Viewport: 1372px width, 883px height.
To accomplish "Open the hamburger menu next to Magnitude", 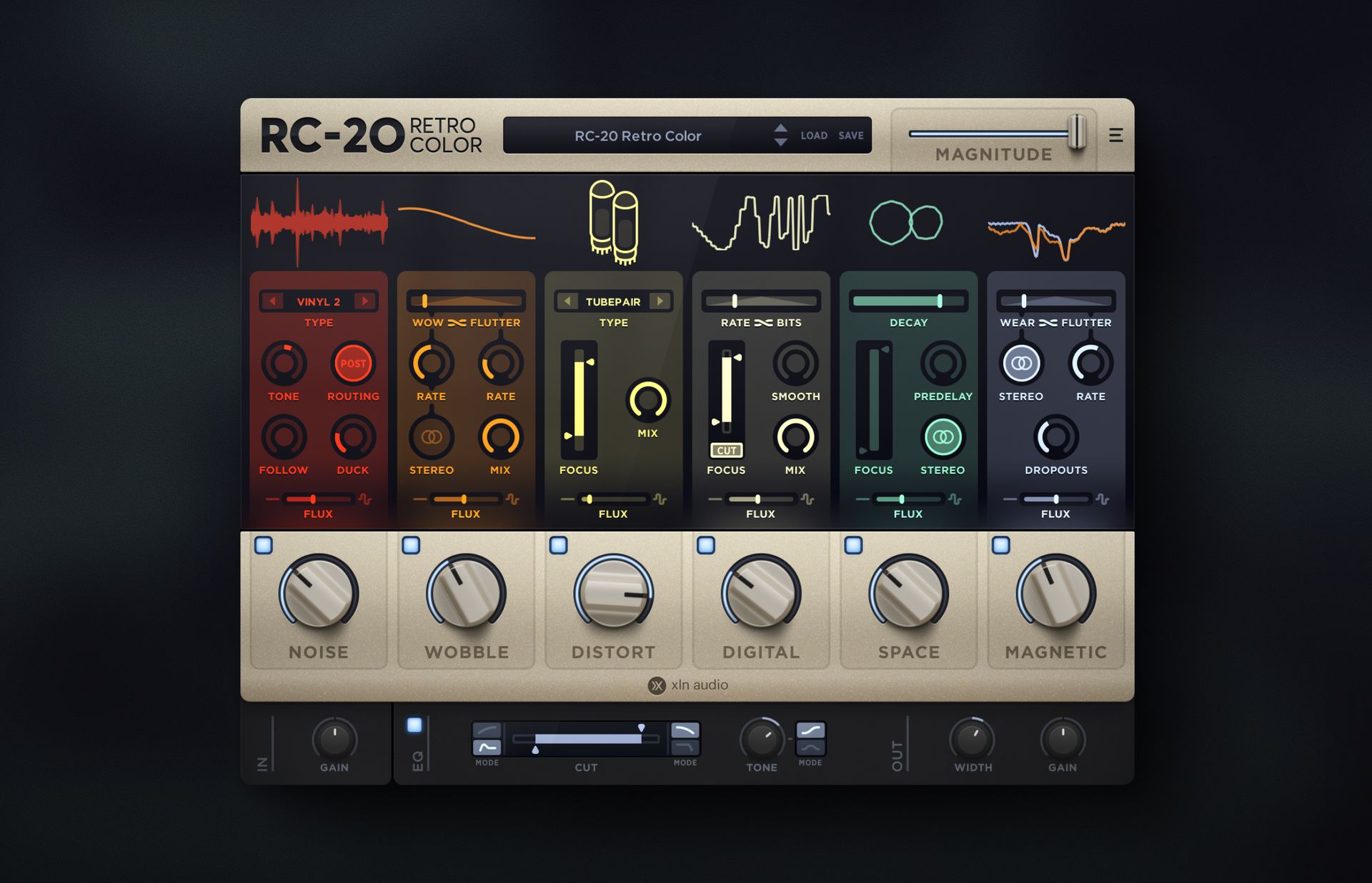I will [x=1115, y=135].
